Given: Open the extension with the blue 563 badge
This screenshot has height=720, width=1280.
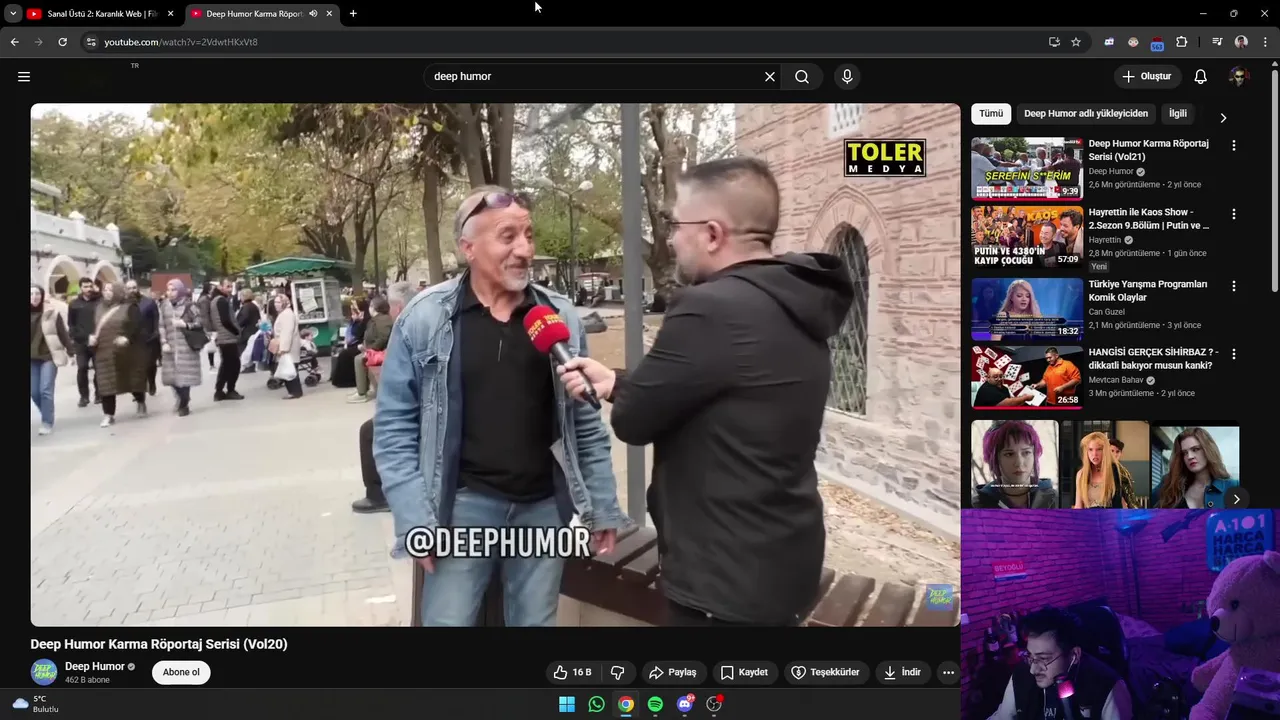Looking at the screenshot, I should (x=1157, y=43).
